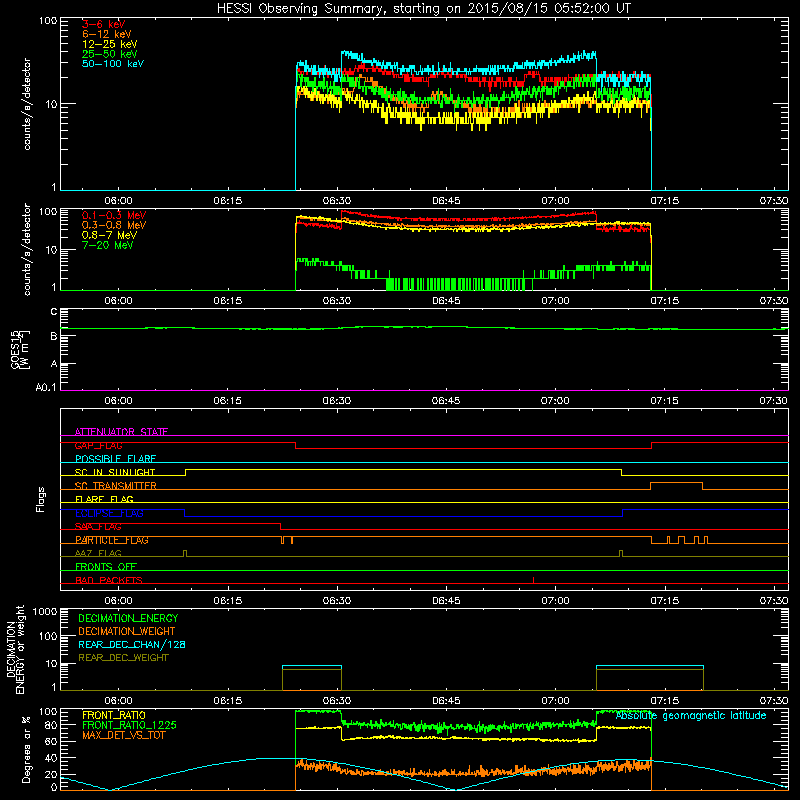This screenshot has width=800, height=800.
Task: Select the POSSIBLE_FLARE flag label
Action: pyautogui.click(x=115, y=459)
